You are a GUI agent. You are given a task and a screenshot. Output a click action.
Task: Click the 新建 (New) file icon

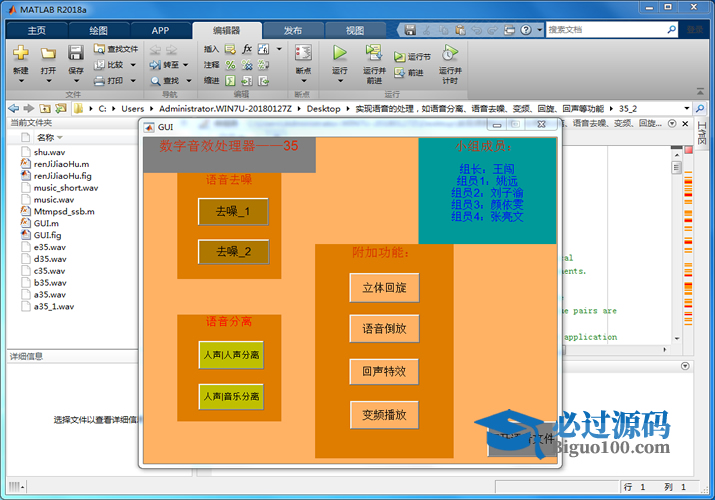point(21,53)
